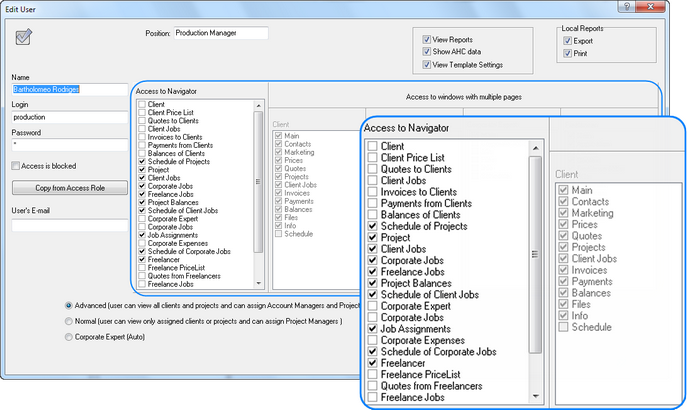Click scroll-up arrow in enlarged navigator callout

click(x=535, y=148)
